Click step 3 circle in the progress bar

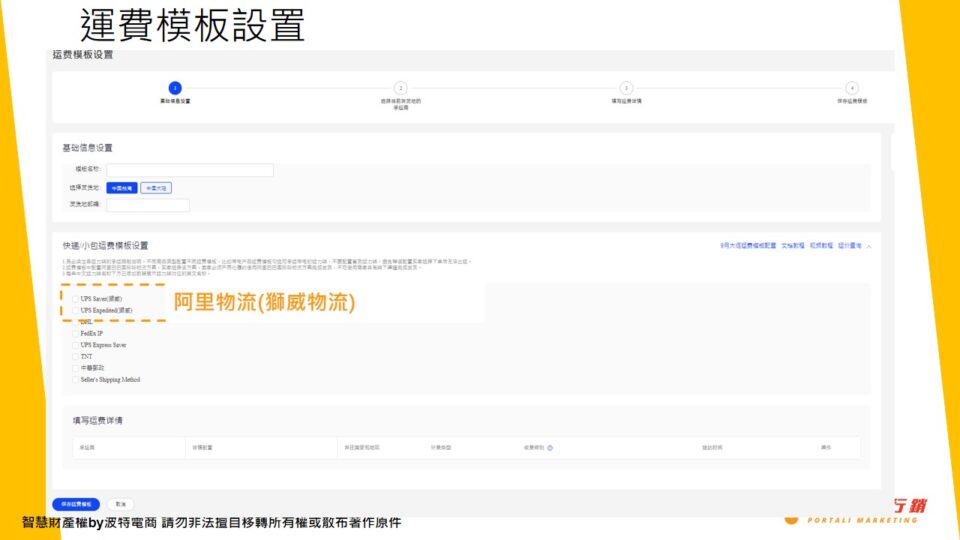[x=626, y=88]
